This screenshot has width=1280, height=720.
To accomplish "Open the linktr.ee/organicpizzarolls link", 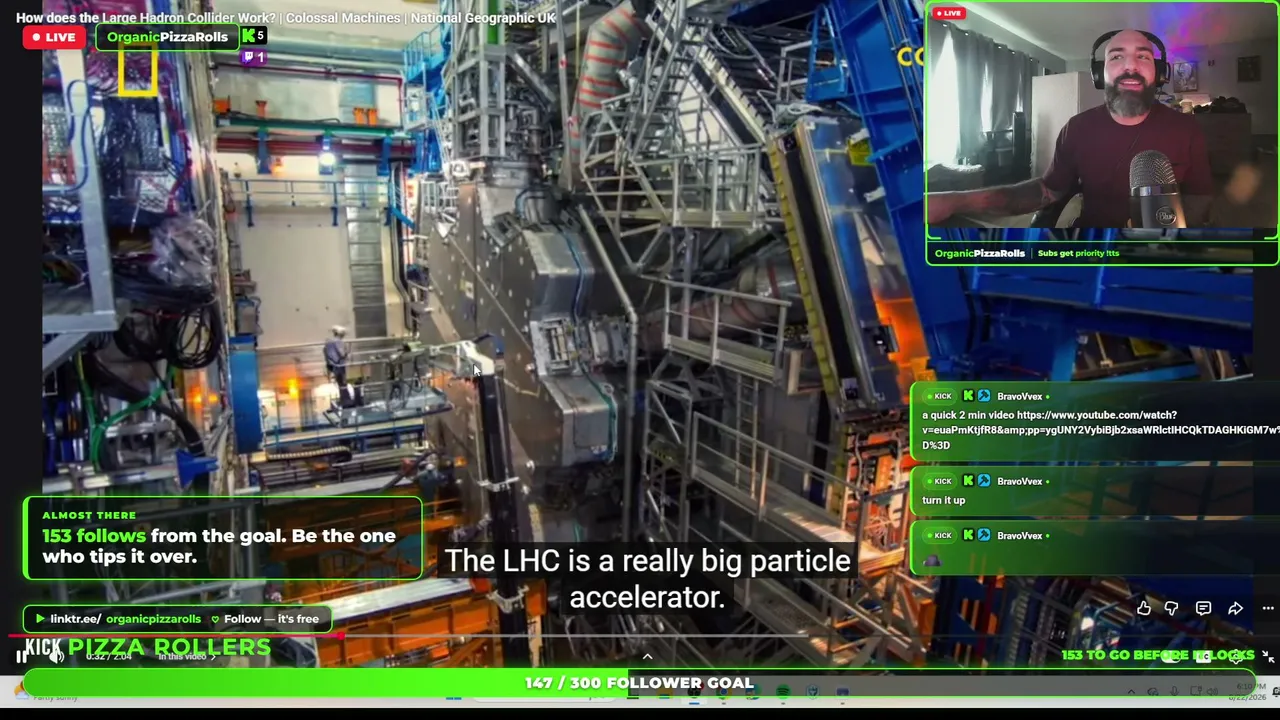I will [x=126, y=619].
